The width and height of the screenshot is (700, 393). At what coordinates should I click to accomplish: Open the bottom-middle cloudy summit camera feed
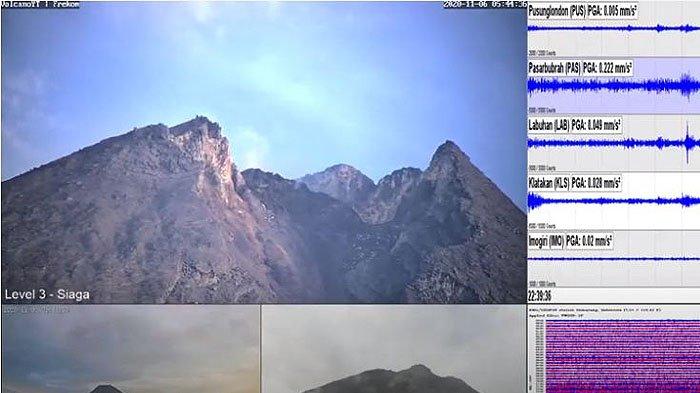pos(394,349)
